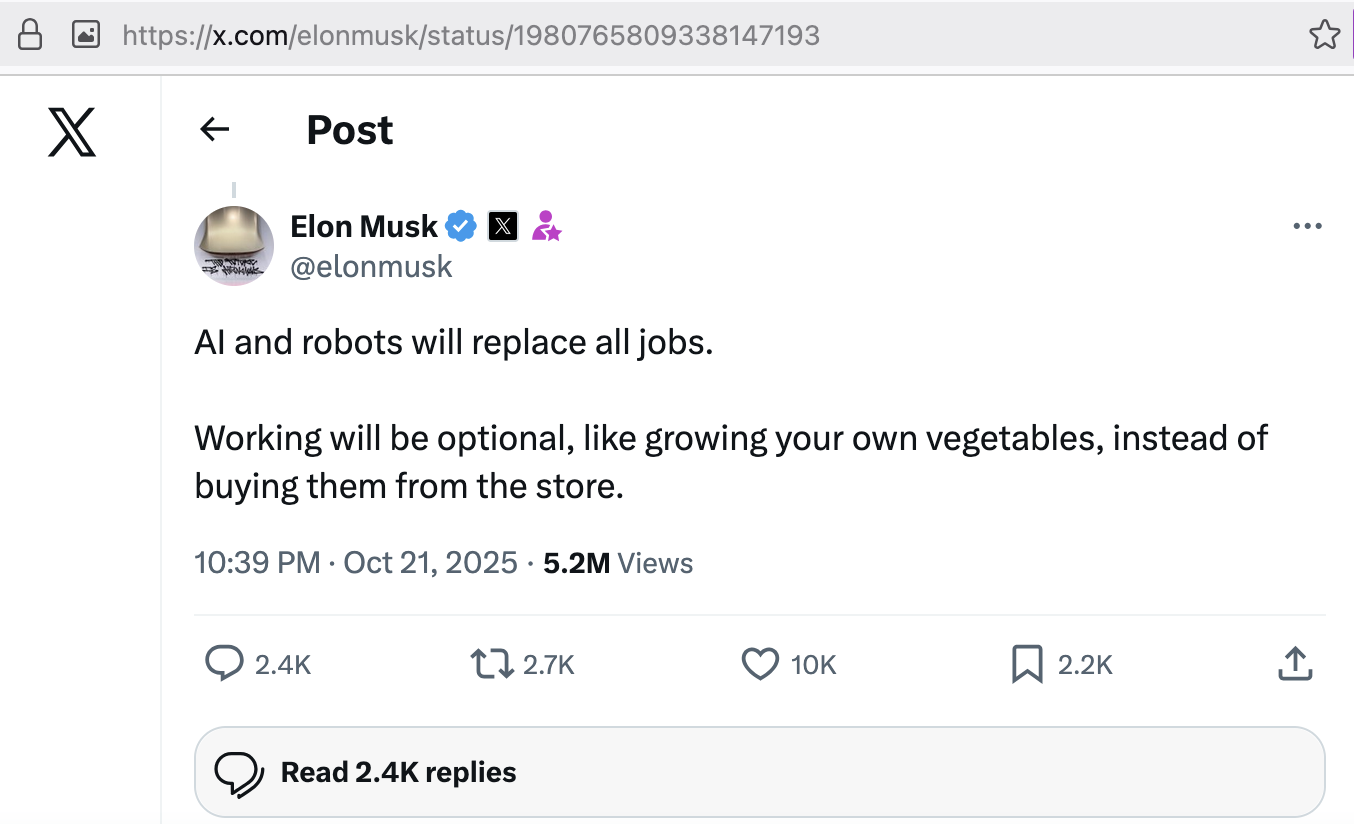Select the browser address bar URL

click(x=470, y=34)
